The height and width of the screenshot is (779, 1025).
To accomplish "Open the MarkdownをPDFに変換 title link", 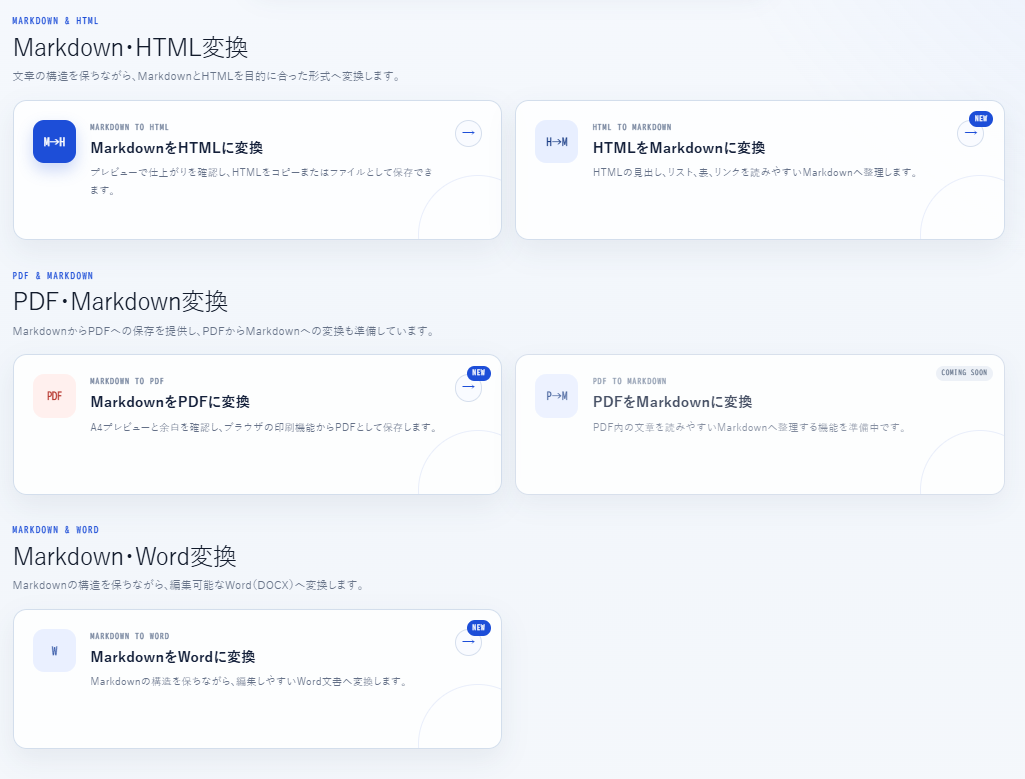I will pyautogui.click(x=170, y=402).
